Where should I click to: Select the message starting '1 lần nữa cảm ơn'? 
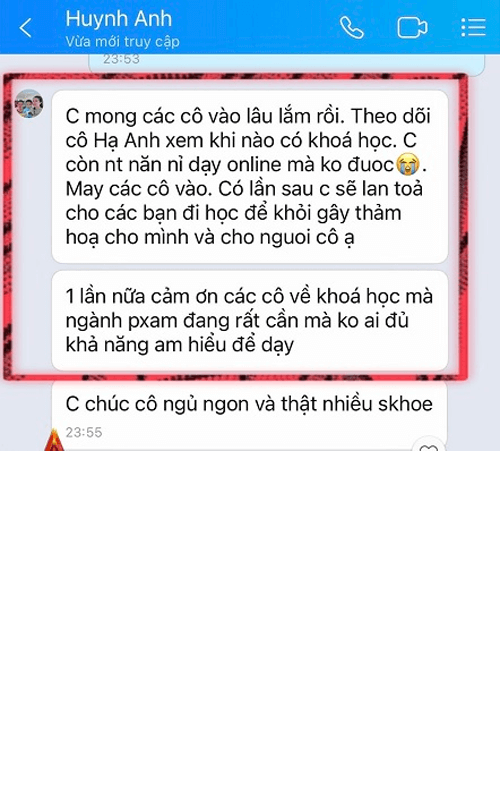pos(249,320)
